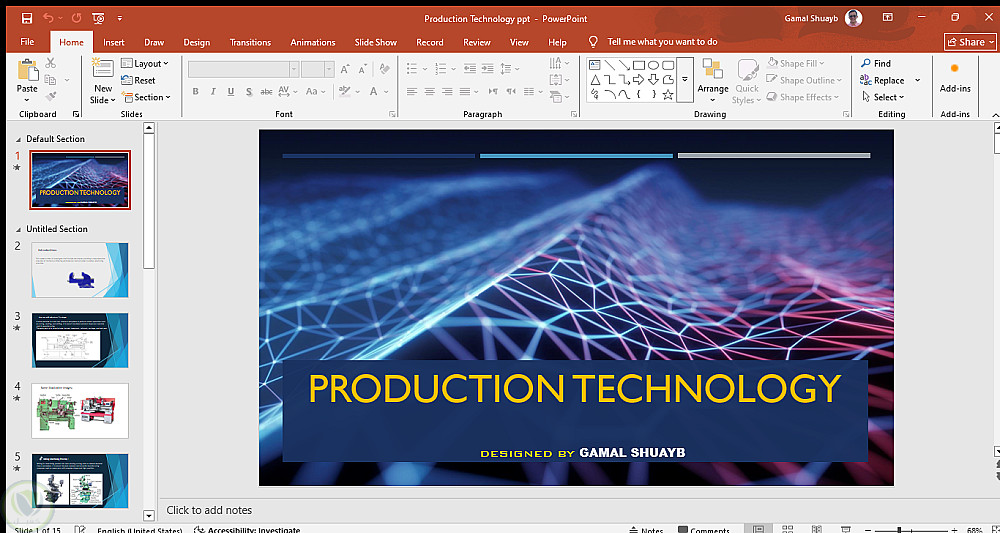1000x533 pixels.
Task: Align text right
Action: [x=448, y=92]
